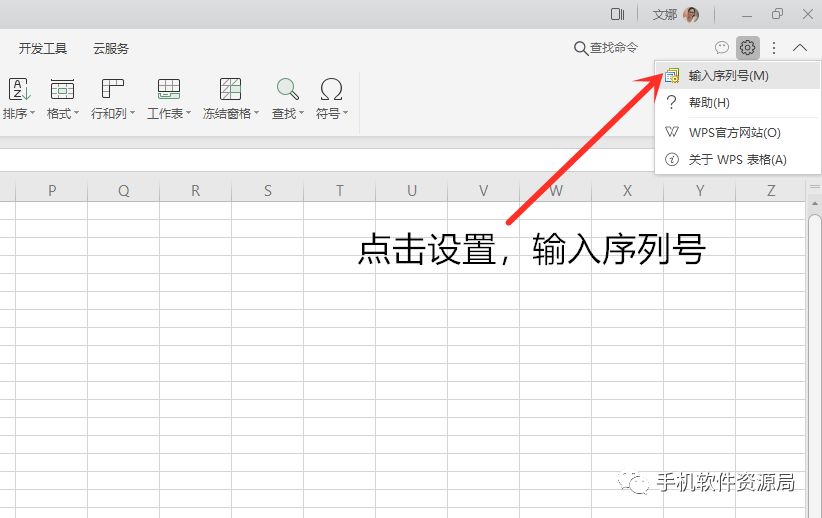This screenshot has width=822, height=518.
Task: Select 帮助(H) menu entry
Action: [738, 102]
